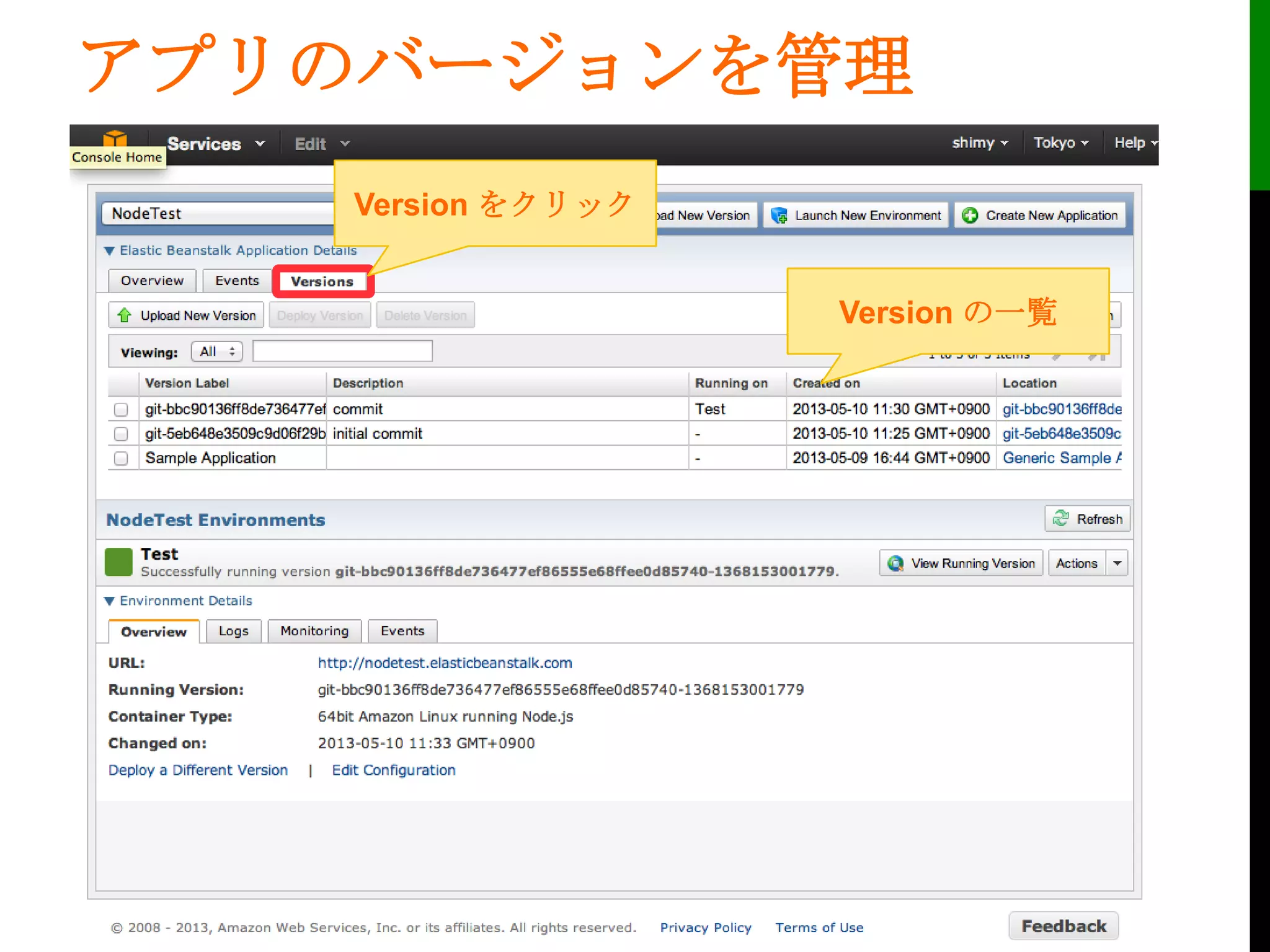The height and width of the screenshot is (952, 1270).
Task: Click the Feedback button
Action: 1064,926
